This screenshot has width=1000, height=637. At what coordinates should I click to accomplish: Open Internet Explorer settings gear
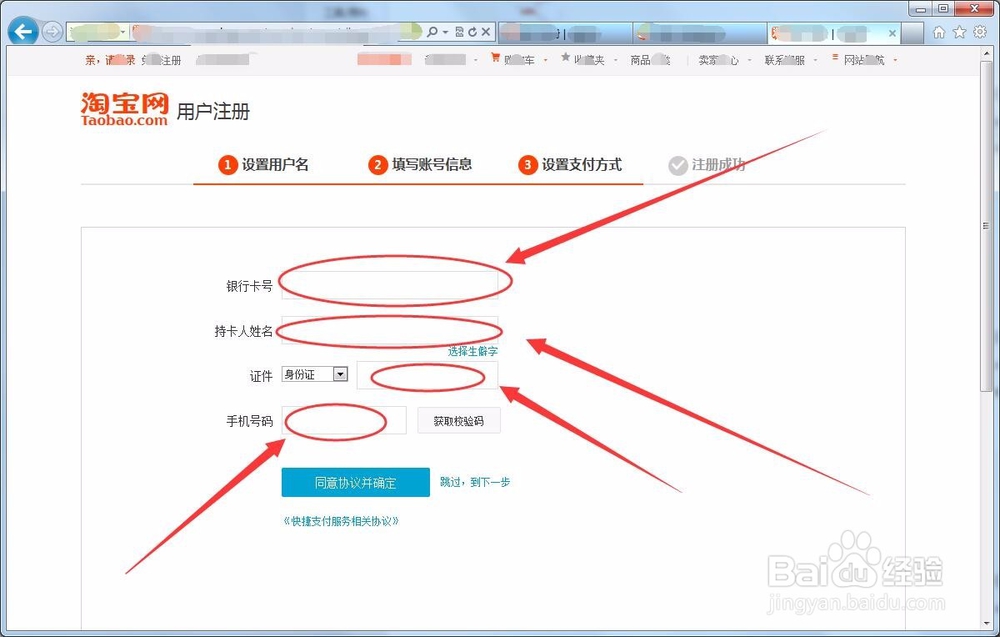coord(978,31)
